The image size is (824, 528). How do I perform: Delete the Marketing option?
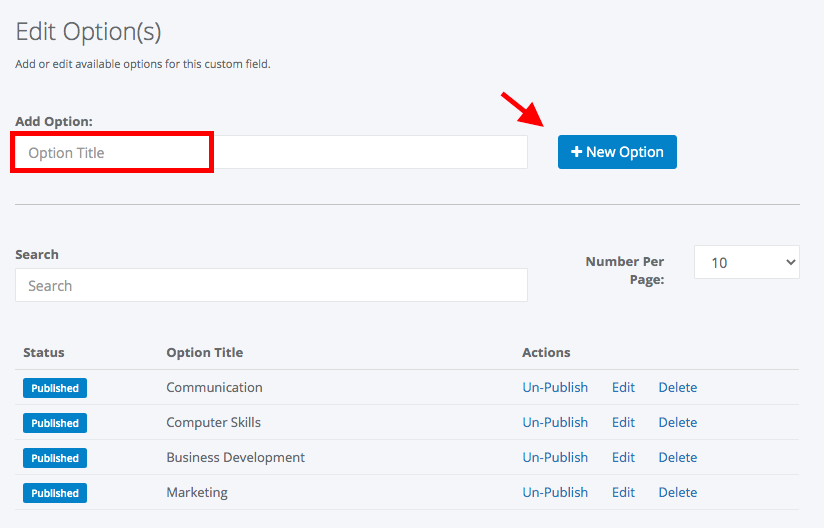[678, 492]
